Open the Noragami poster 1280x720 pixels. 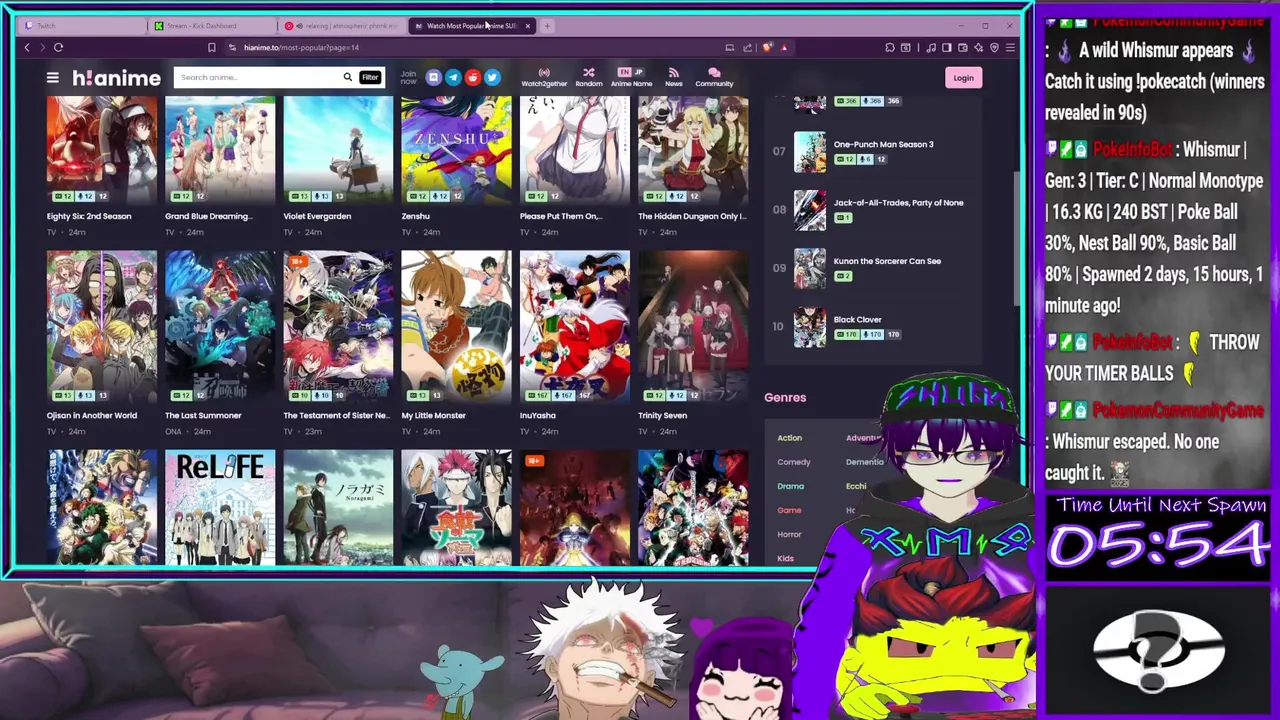point(338,508)
